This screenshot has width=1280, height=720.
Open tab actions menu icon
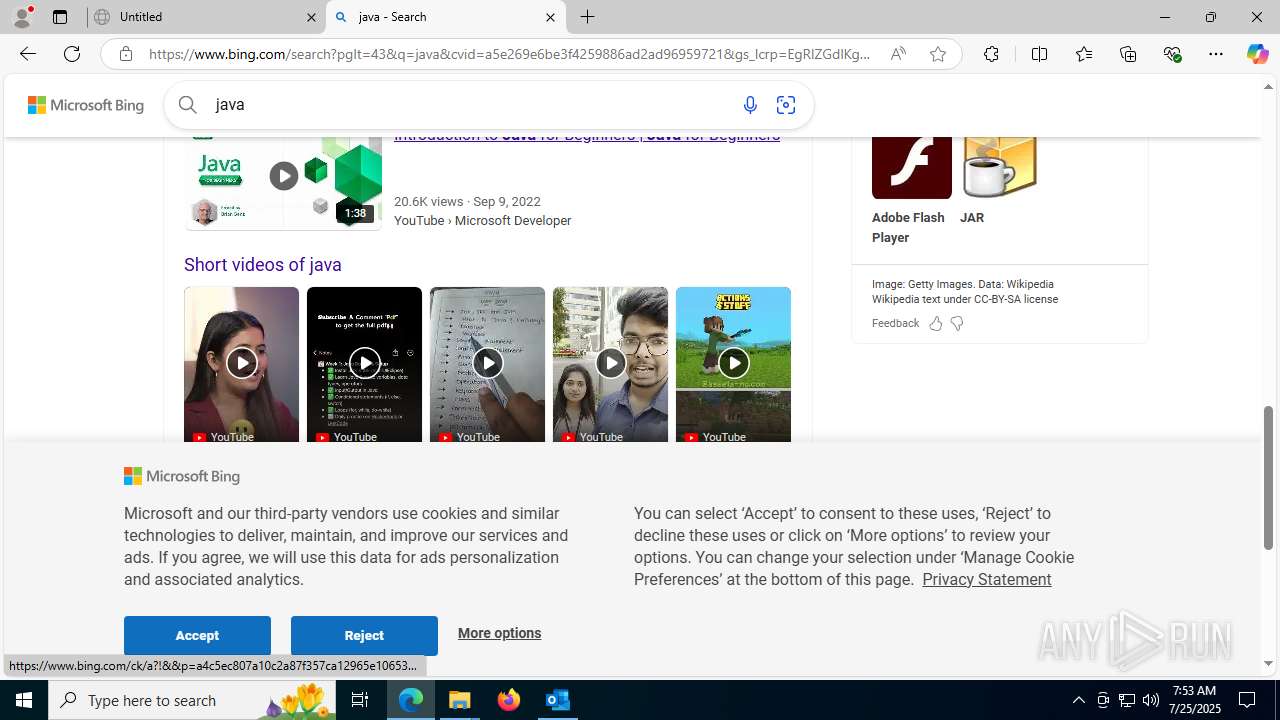pos(60,17)
